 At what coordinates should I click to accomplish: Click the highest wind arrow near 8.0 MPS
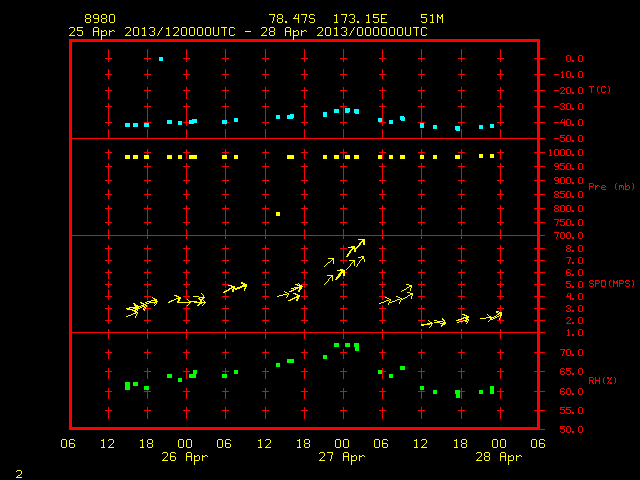pyautogui.click(x=356, y=248)
